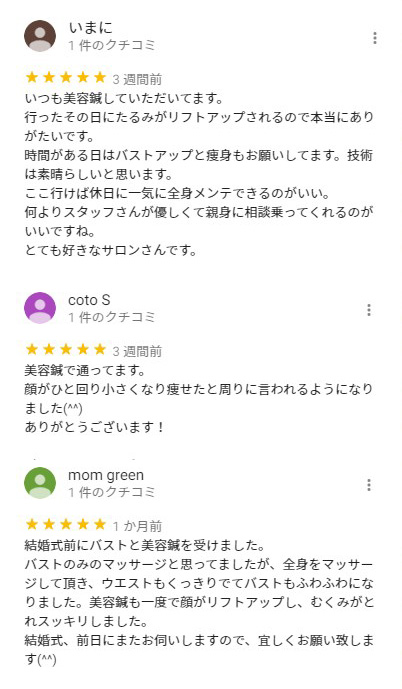Click the review text starting いつも美容鍼
Screen dimensions: 402x689
(199, 174)
